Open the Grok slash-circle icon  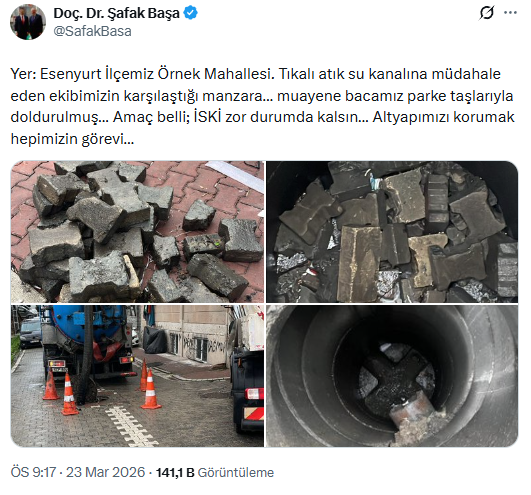tap(487, 13)
